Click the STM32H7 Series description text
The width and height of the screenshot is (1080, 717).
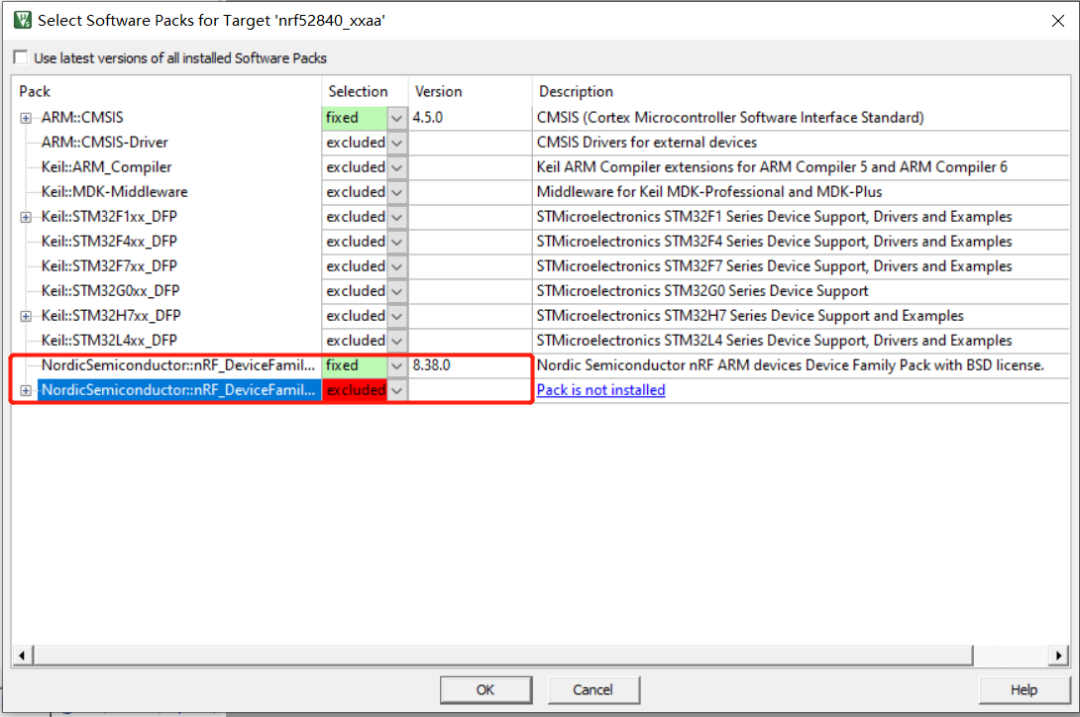[750, 316]
